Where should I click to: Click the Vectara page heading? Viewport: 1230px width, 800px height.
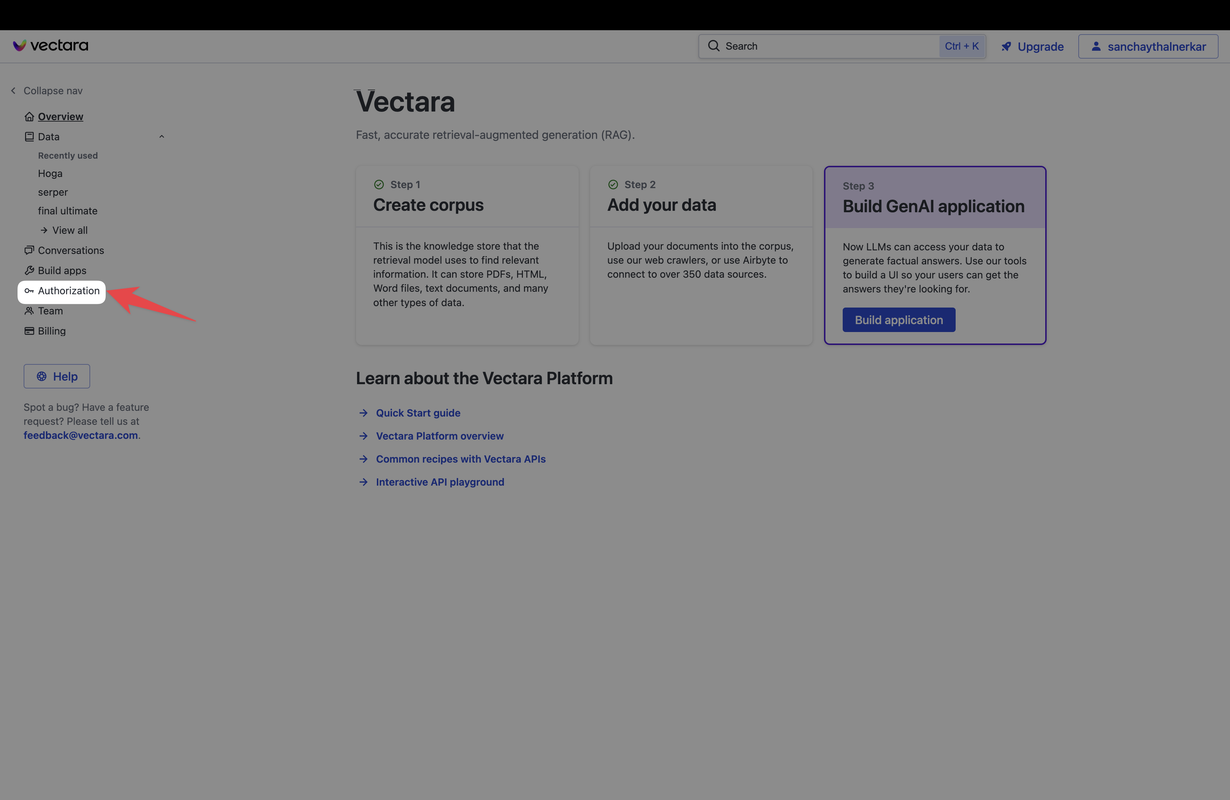pyautogui.click(x=405, y=102)
